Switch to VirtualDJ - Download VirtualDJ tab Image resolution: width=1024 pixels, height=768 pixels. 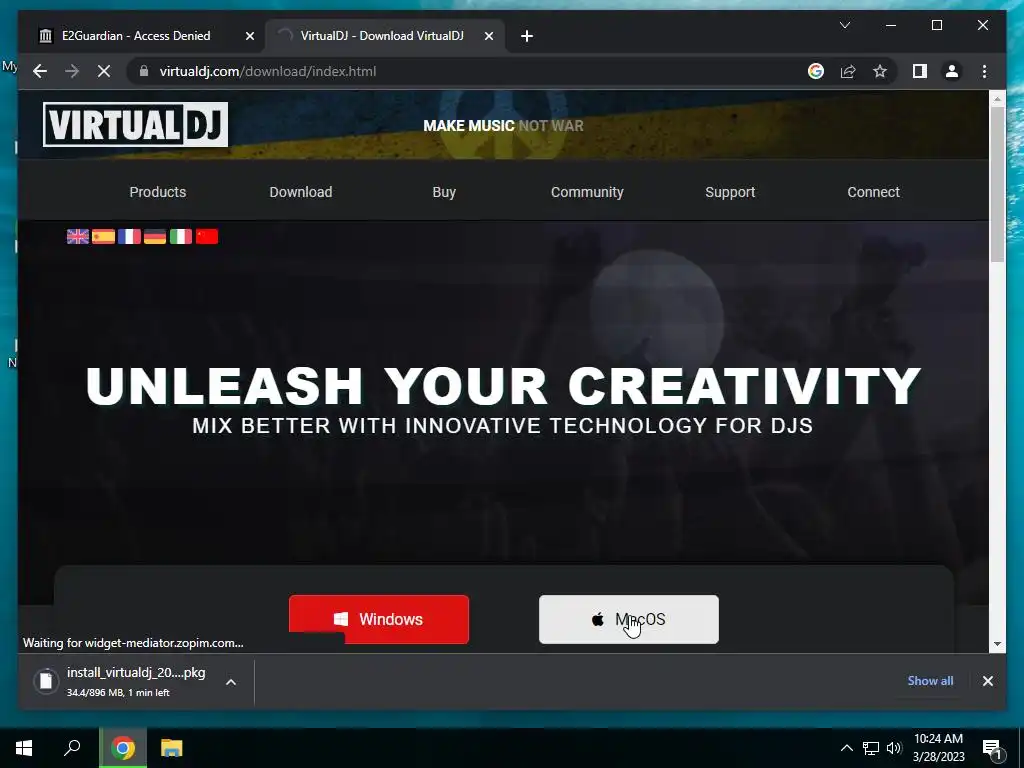point(382,36)
